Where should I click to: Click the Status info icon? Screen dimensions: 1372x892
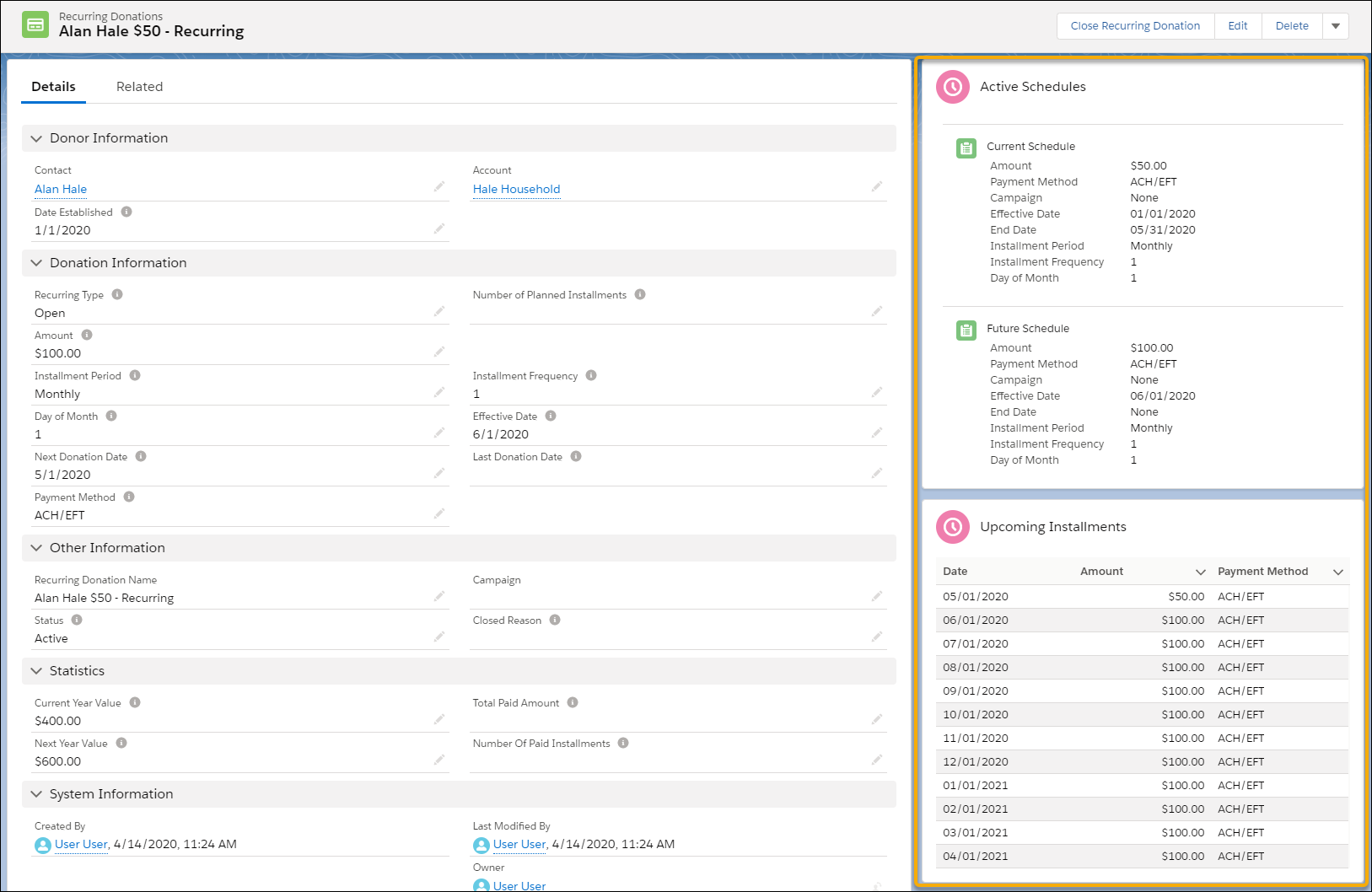[77, 620]
